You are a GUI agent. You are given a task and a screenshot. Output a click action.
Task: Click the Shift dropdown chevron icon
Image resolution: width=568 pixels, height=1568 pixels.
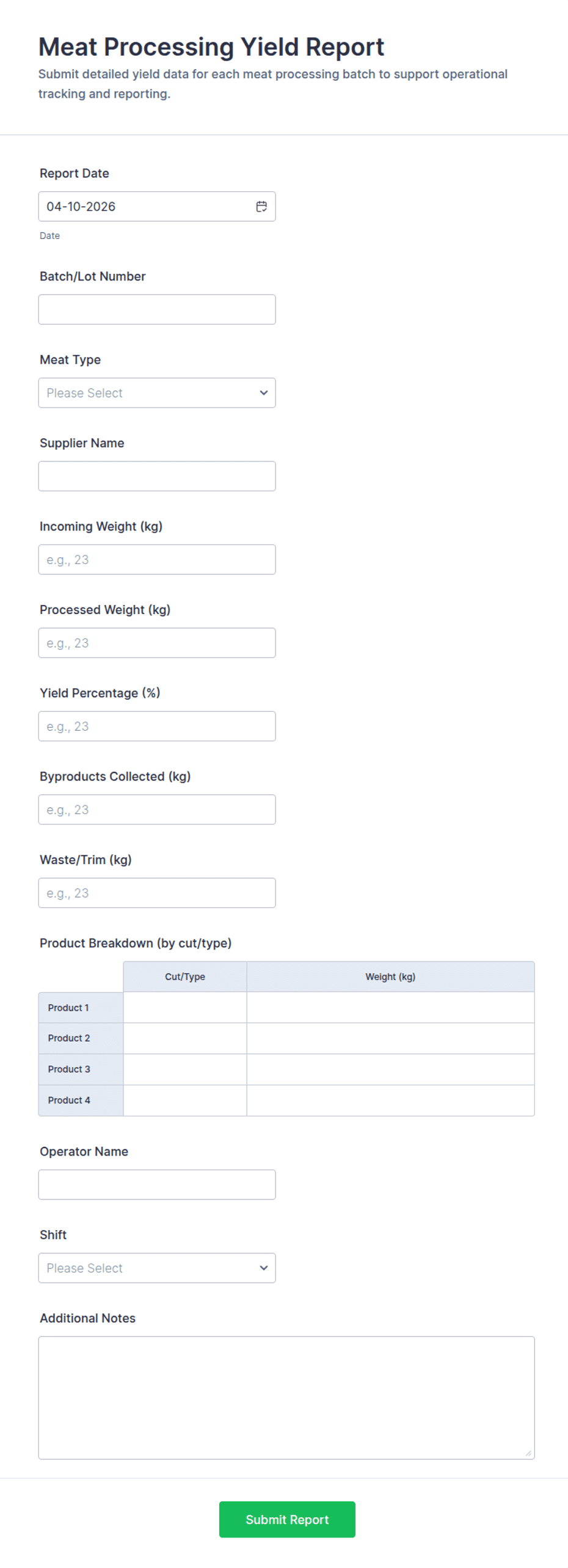pyautogui.click(x=263, y=1268)
